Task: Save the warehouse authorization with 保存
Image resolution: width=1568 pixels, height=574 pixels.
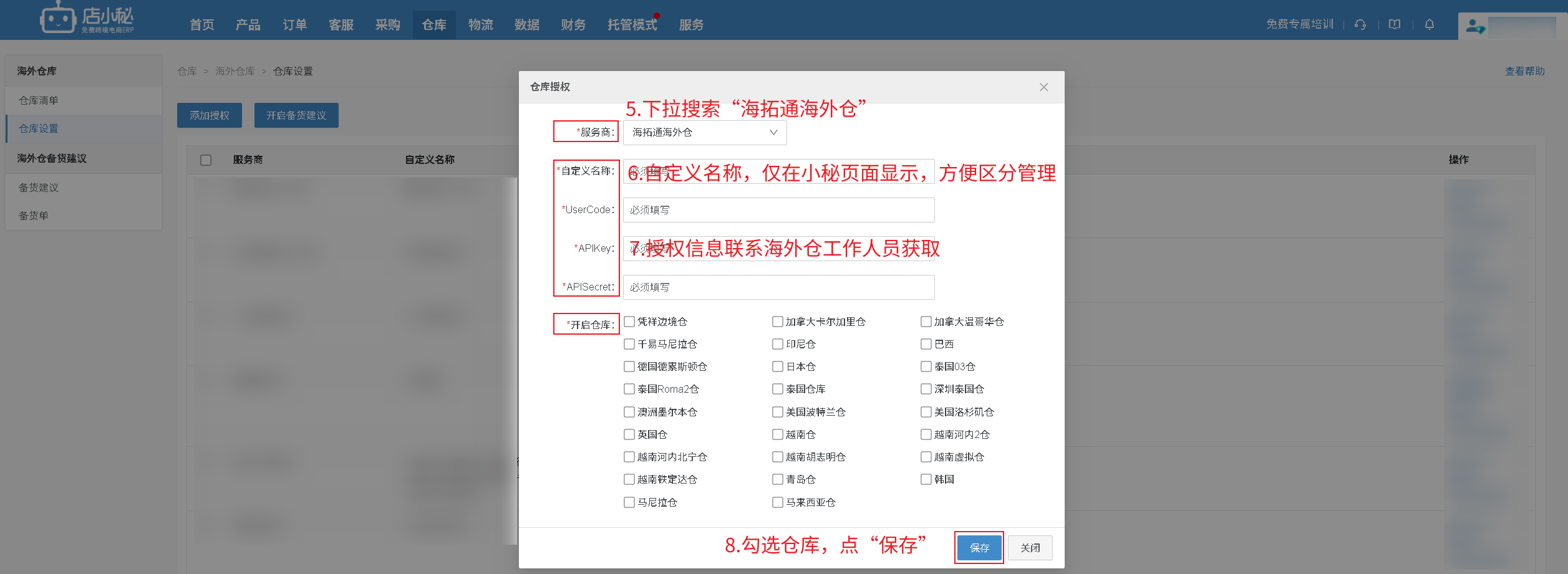Action: coord(979,548)
